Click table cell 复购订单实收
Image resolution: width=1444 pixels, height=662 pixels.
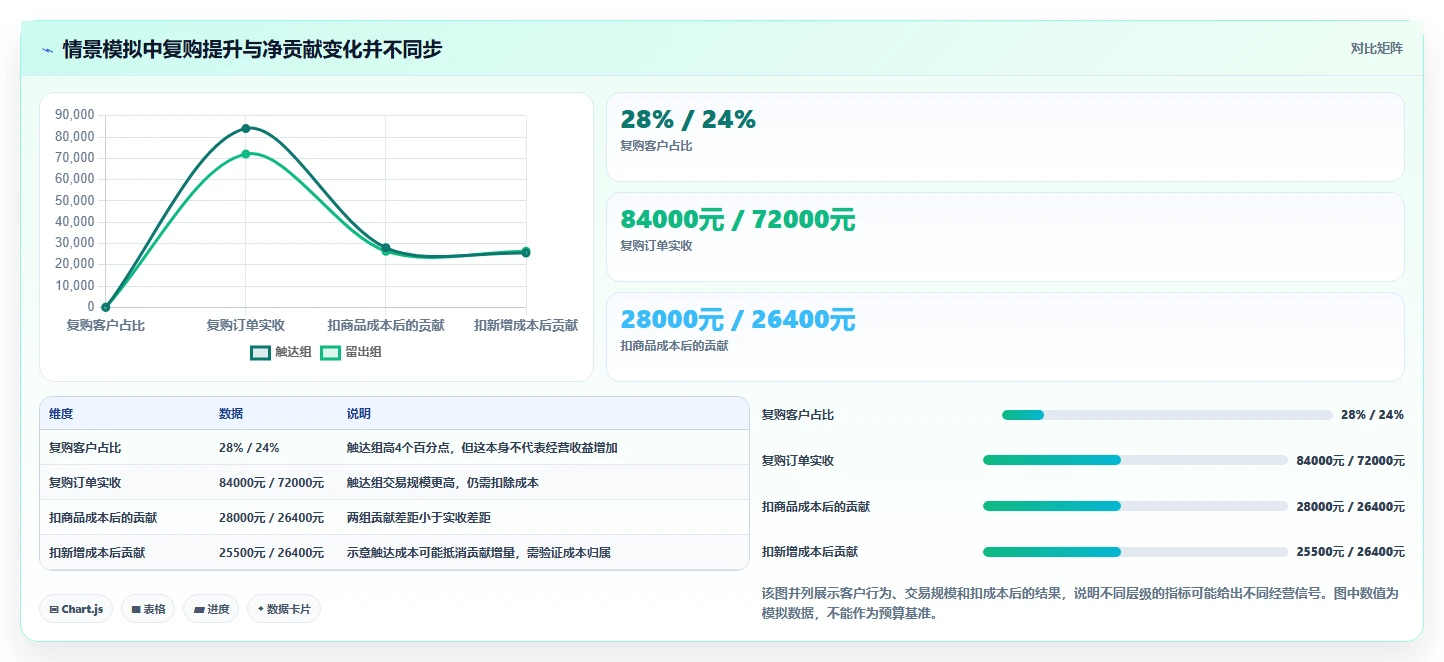[x=85, y=483]
